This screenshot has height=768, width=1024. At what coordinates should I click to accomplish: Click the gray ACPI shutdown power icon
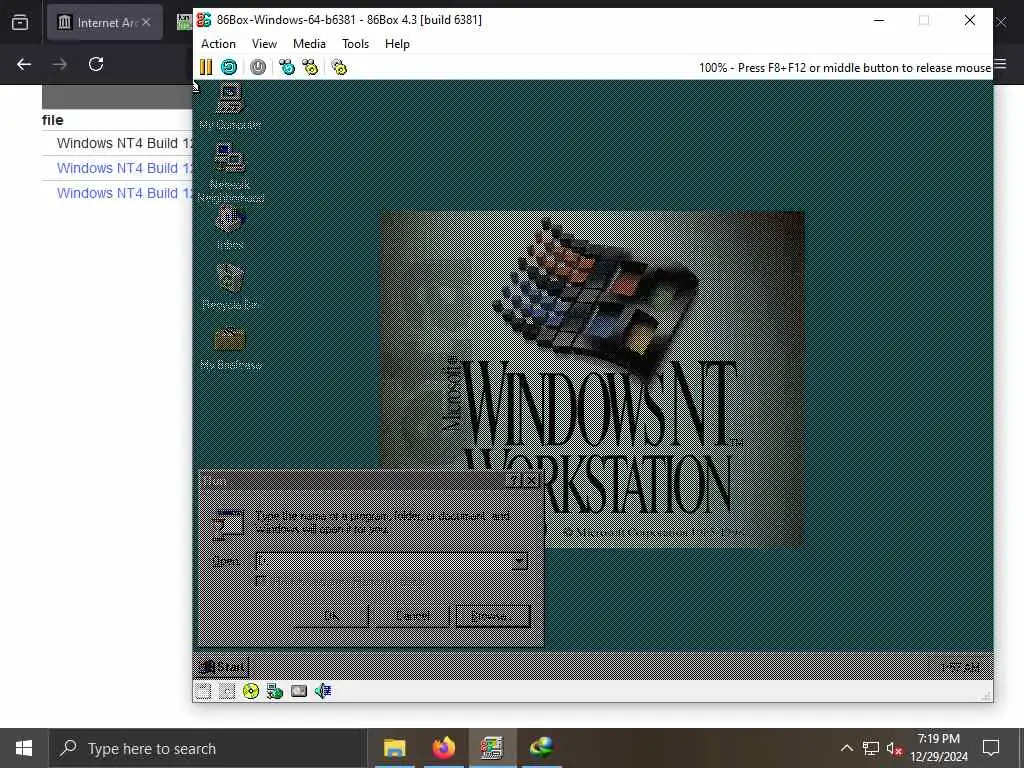click(x=258, y=67)
